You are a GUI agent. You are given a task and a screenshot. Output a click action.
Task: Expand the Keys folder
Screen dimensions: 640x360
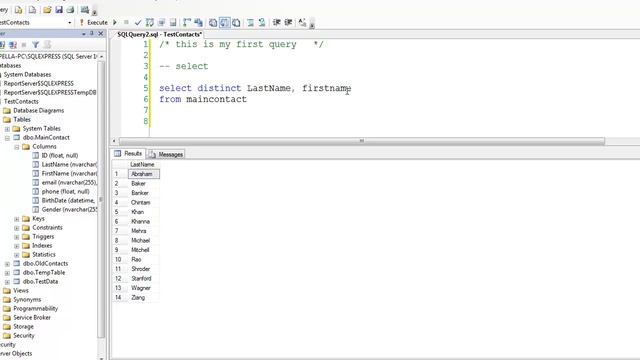coord(17,219)
